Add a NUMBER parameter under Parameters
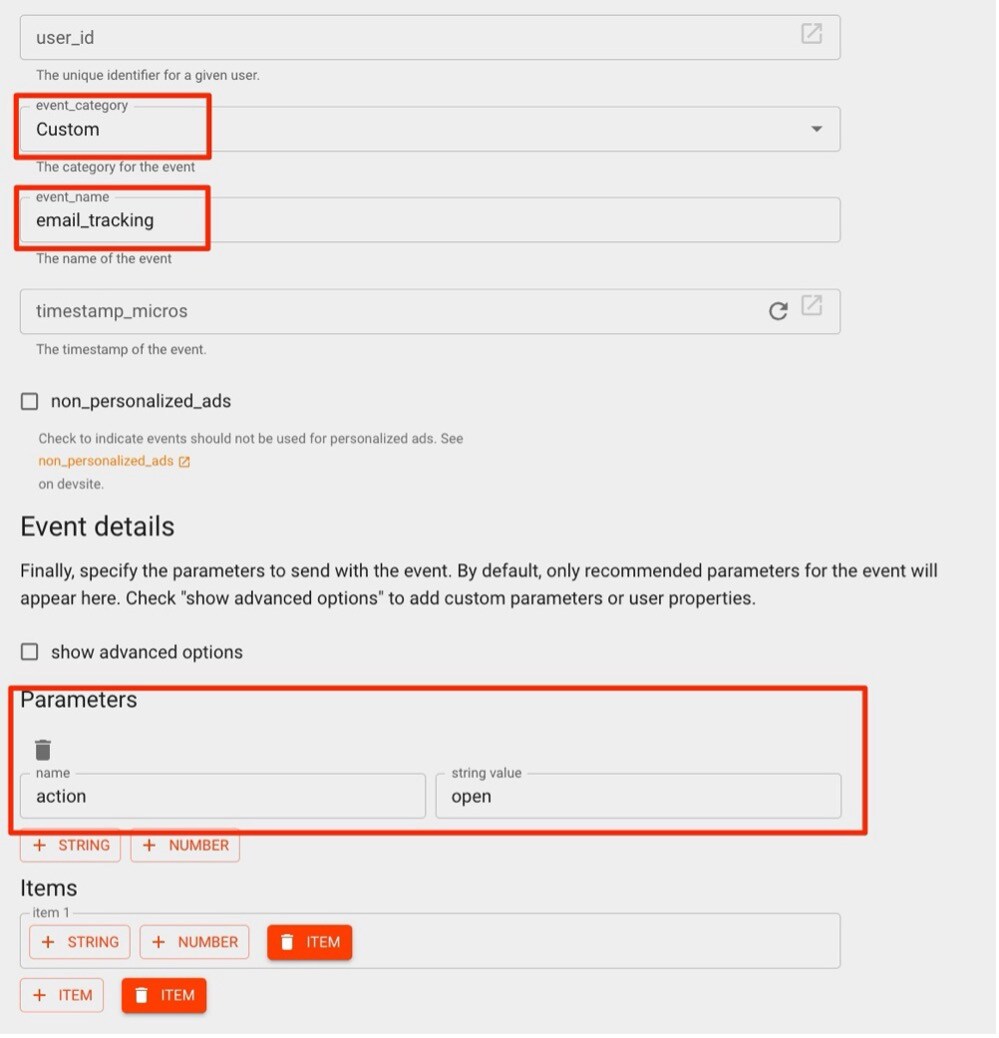Screen dimensions: 999x1038 tap(185, 845)
